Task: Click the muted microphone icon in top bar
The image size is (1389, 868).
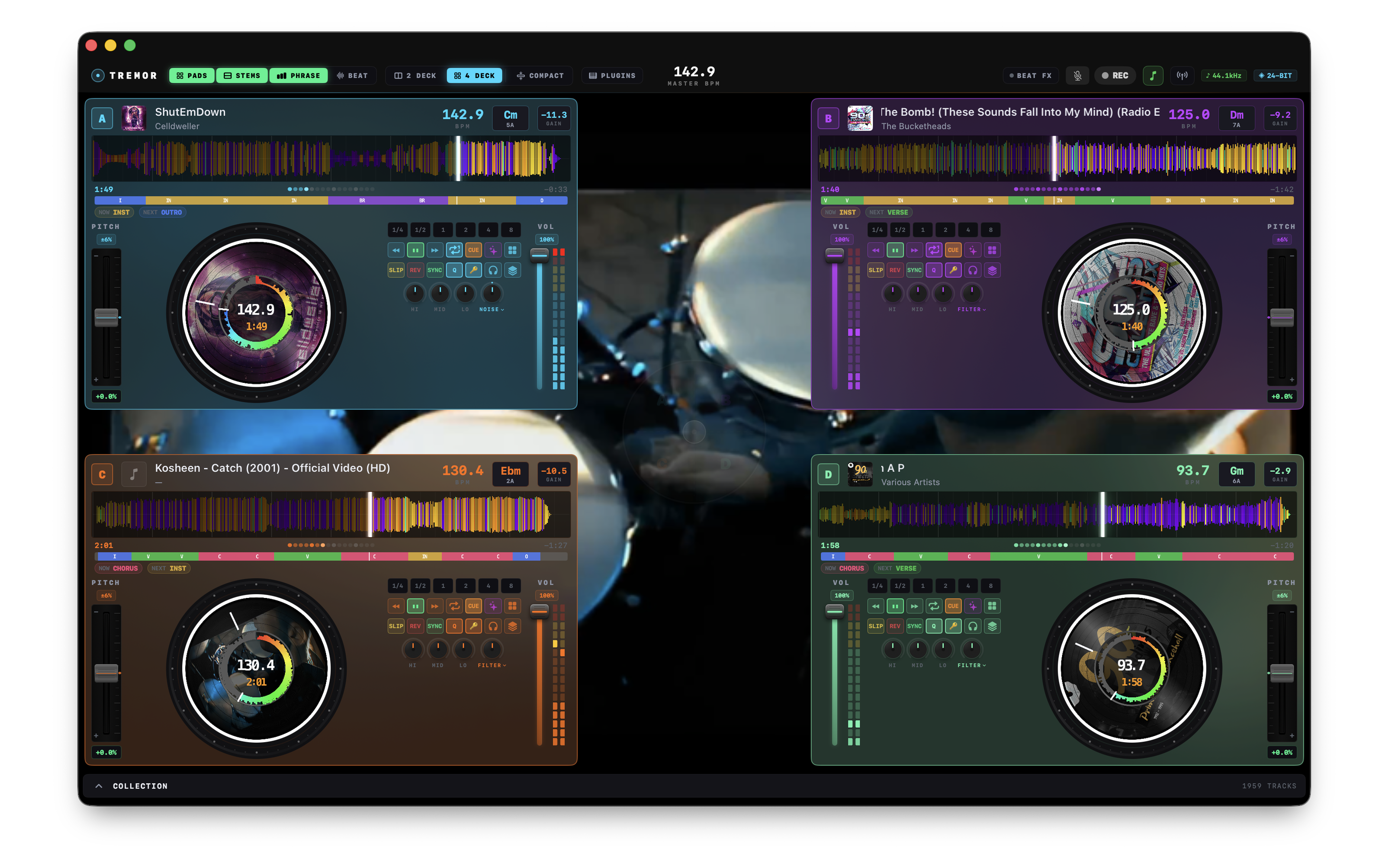Action: tap(1077, 76)
